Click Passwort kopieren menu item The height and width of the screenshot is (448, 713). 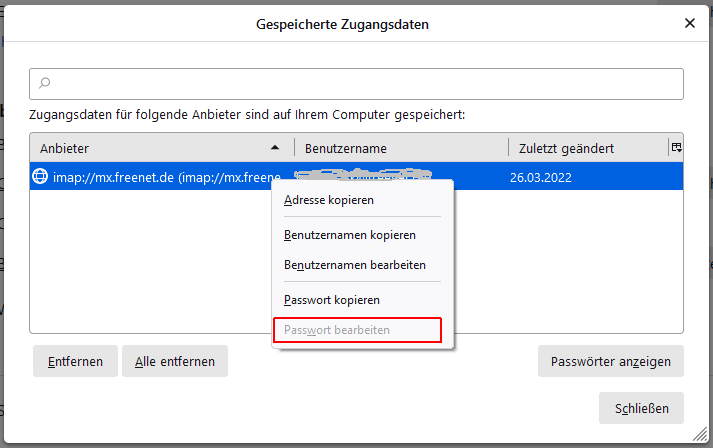(332, 299)
